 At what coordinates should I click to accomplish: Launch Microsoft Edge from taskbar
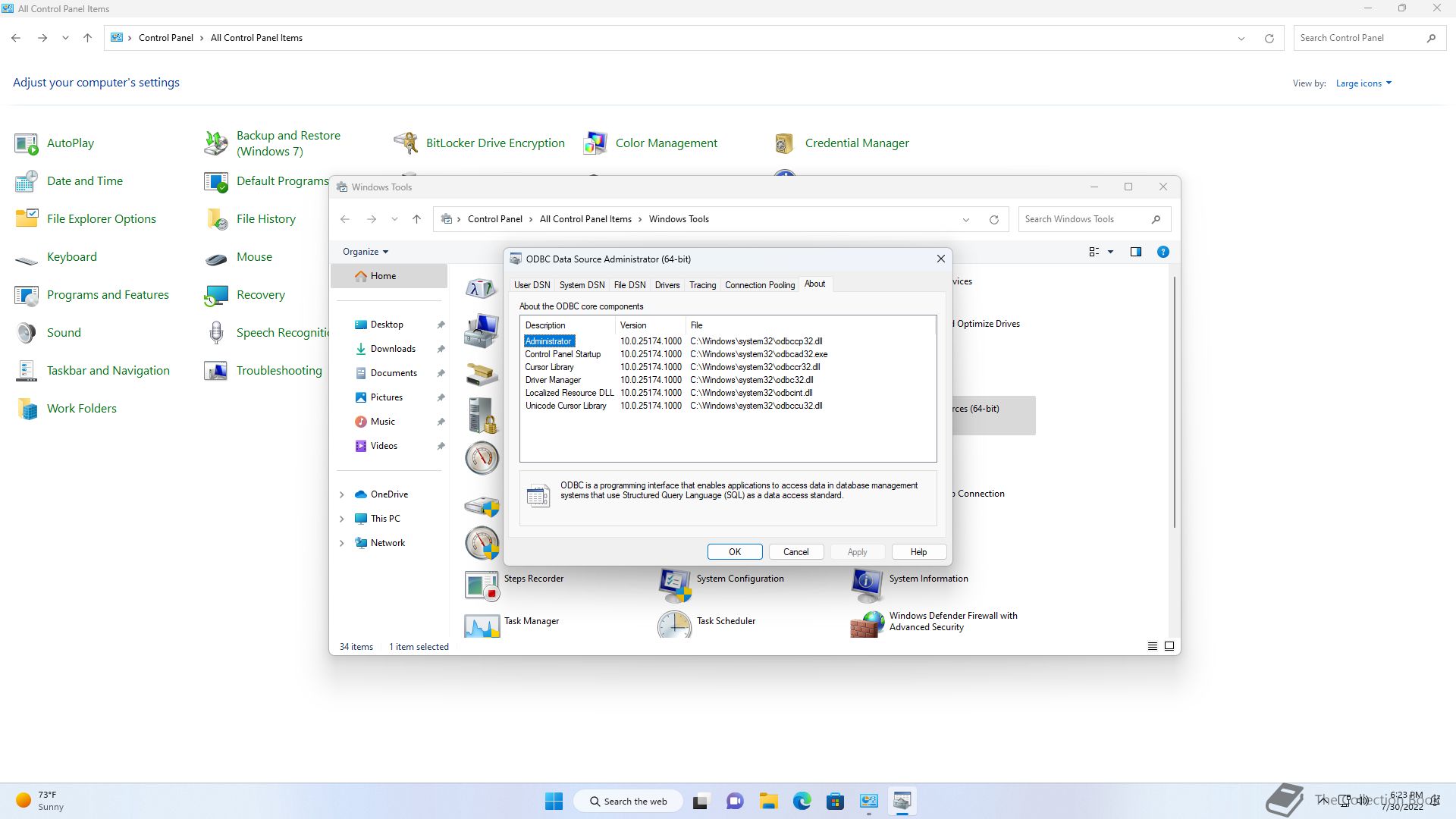pos(802,801)
